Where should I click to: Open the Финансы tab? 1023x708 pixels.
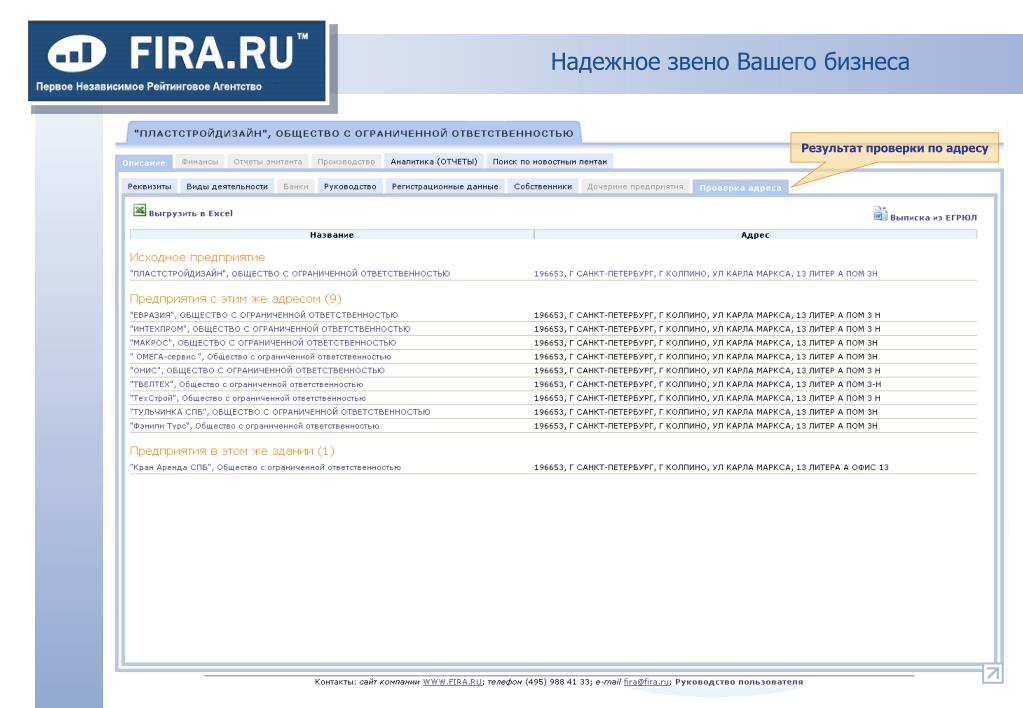click(200, 162)
